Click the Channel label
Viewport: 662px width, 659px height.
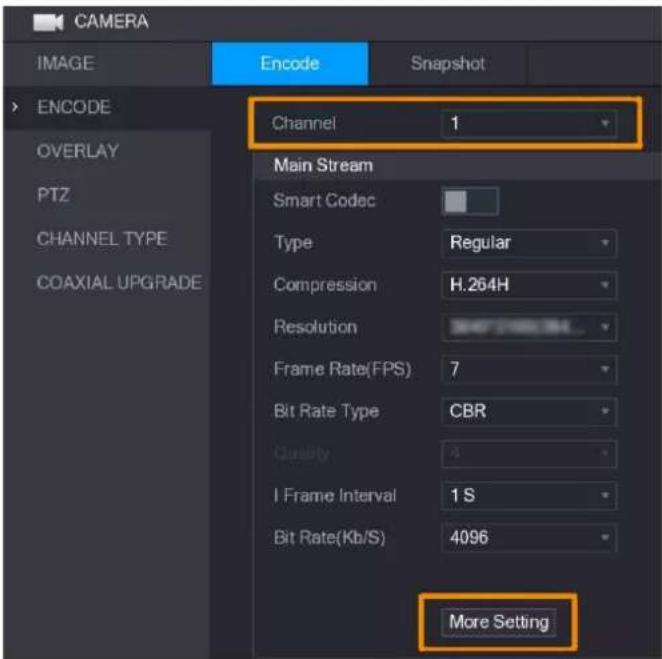coord(304,123)
